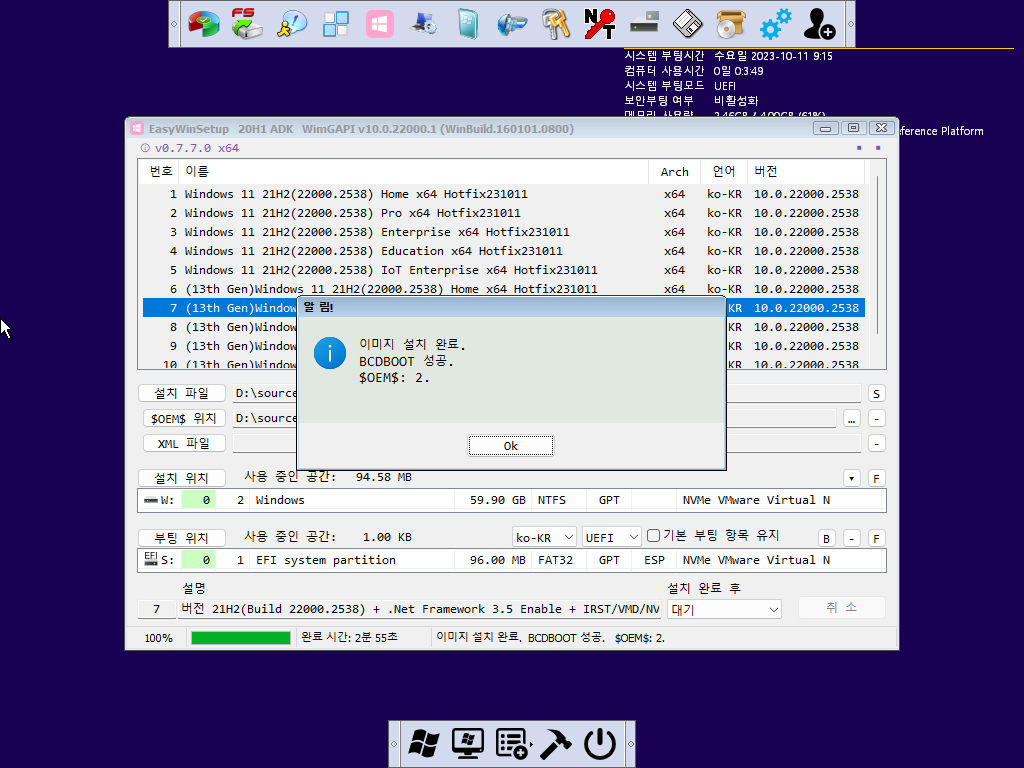Select row 3 Windows 11 Enterprise x64
The width and height of the screenshot is (1024, 768).
click(504, 232)
